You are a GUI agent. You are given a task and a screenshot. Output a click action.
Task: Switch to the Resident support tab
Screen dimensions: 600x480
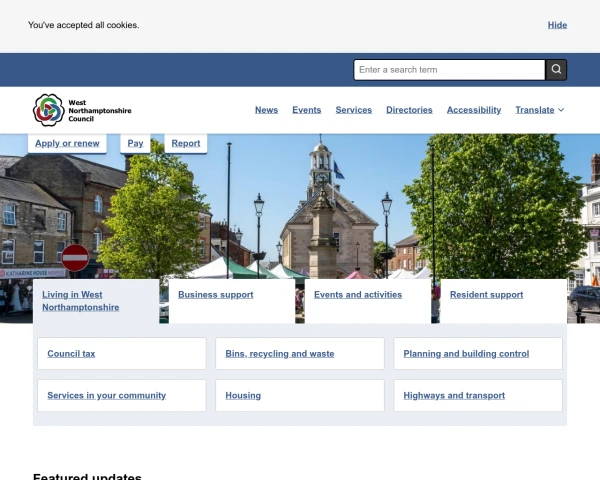point(486,295)
